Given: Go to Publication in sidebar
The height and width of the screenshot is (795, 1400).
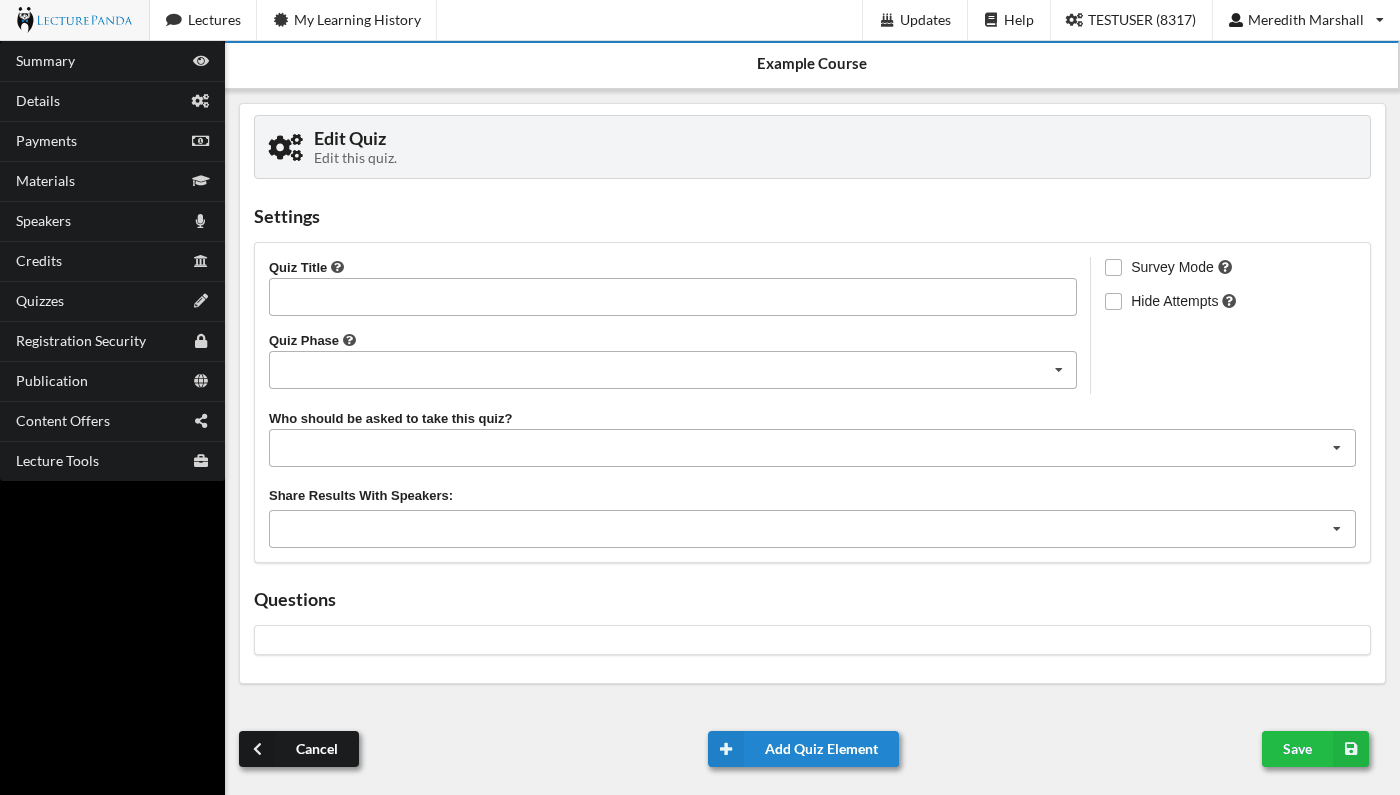Looking at the screenshot, I should [112, 381].
